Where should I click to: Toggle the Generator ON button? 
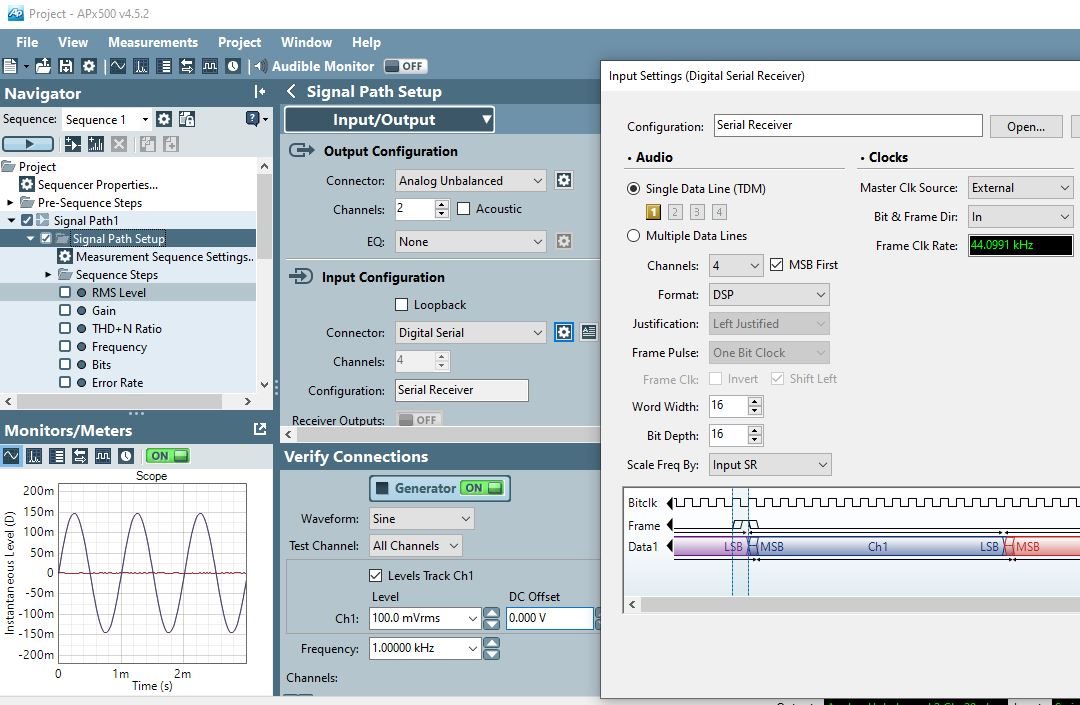439,488
